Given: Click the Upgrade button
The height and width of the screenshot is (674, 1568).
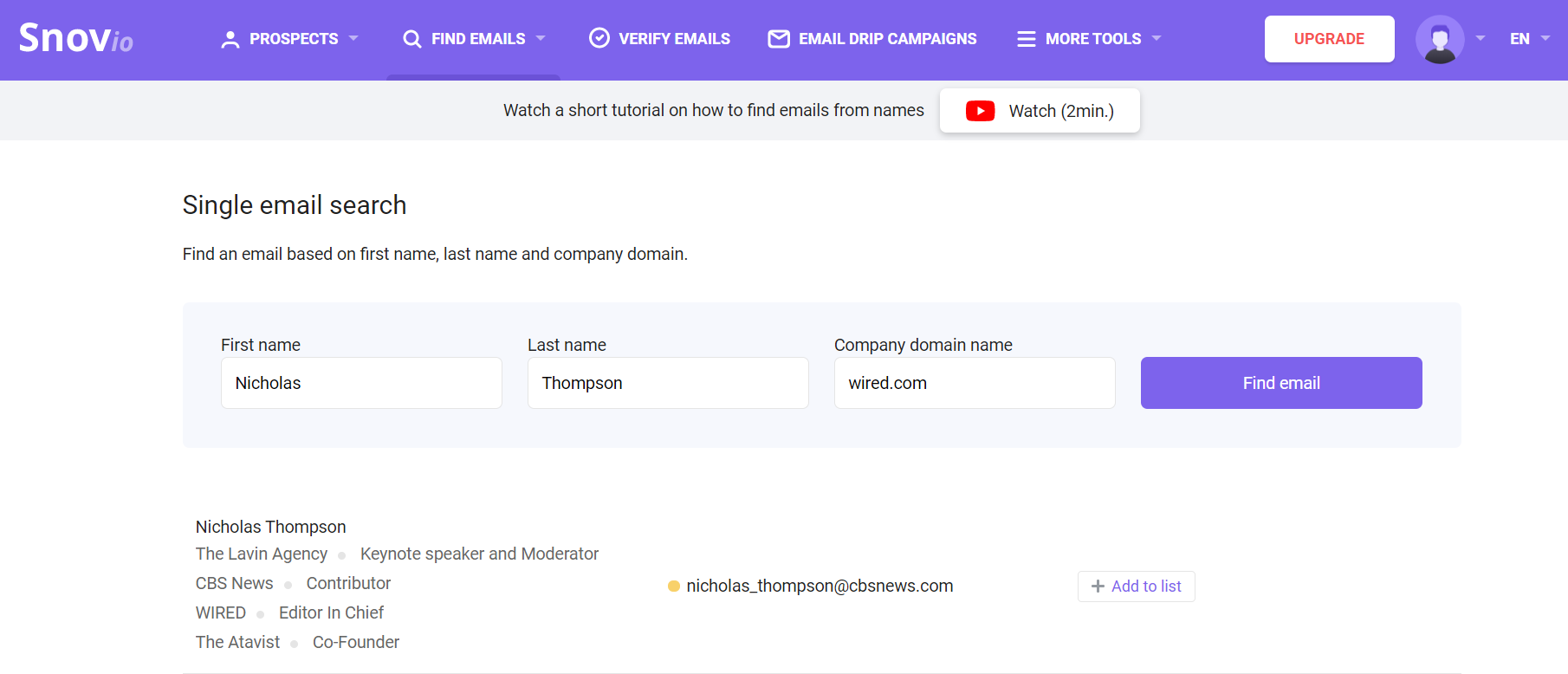Looking at the screenshot, I should click(1330, 39).
